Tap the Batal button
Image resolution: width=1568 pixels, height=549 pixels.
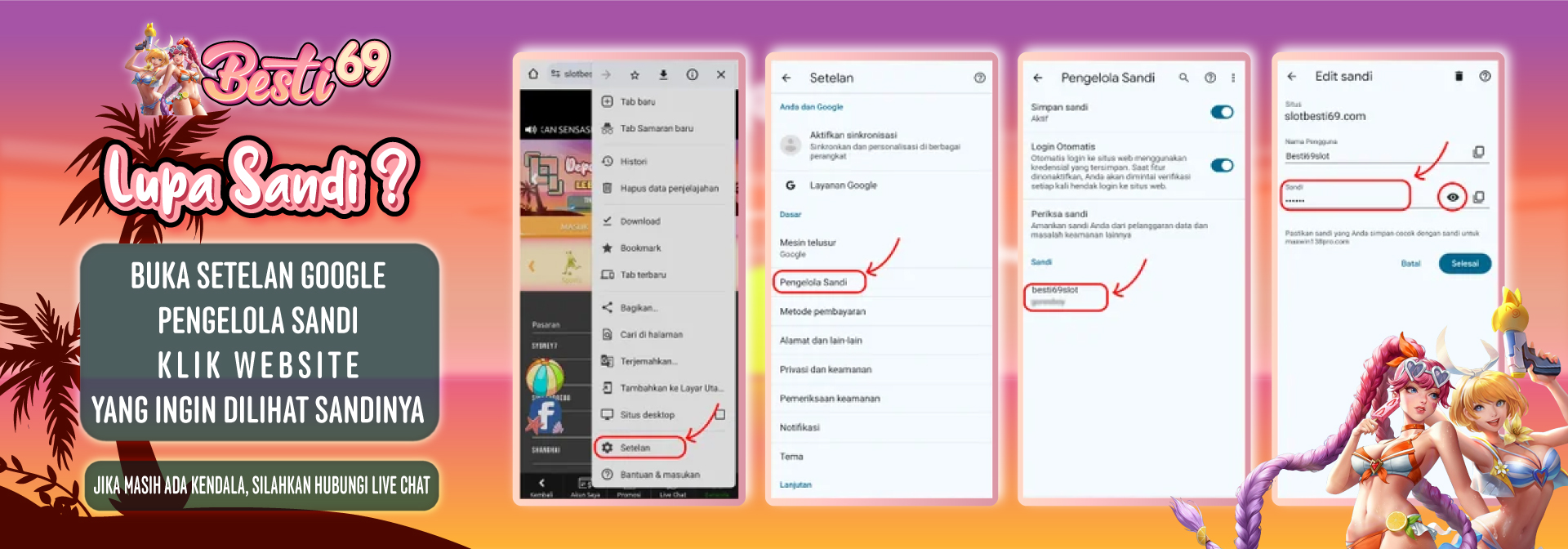[1410, 263]
